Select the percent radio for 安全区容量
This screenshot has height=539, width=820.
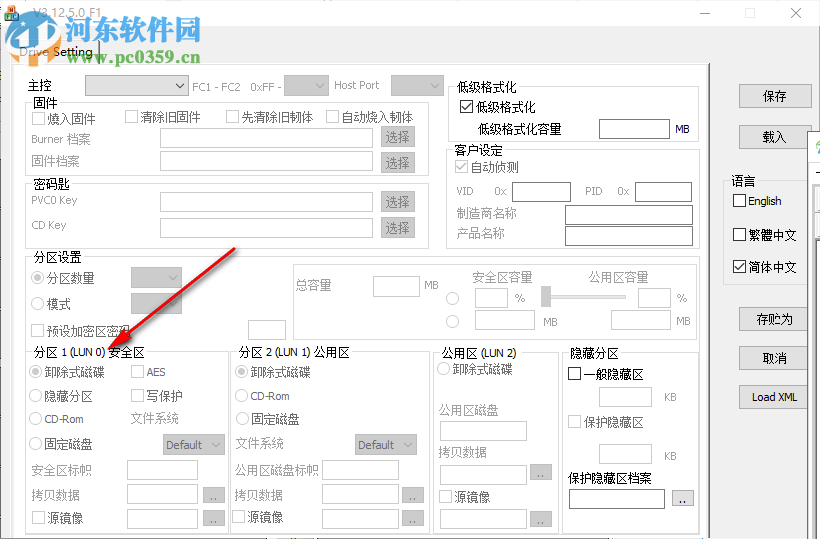(x=452, y=299)
